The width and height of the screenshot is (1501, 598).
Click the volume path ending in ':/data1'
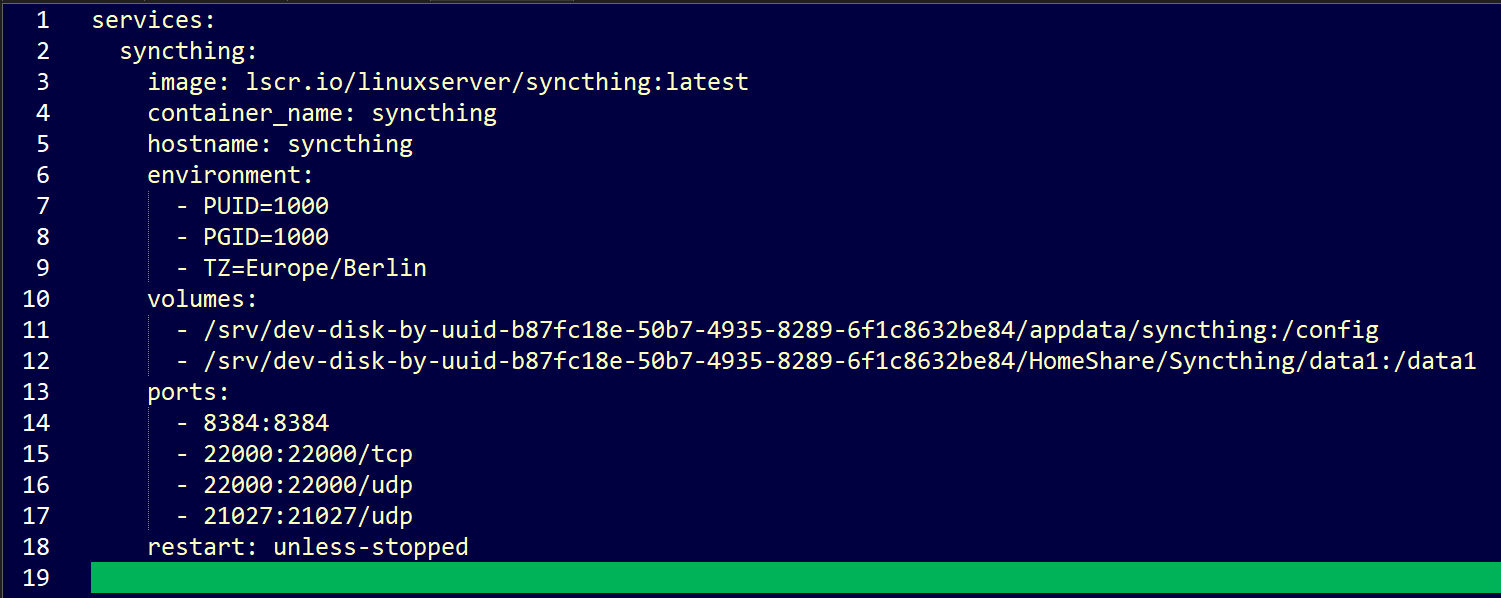pyautogui.click(x=839, y=361)
